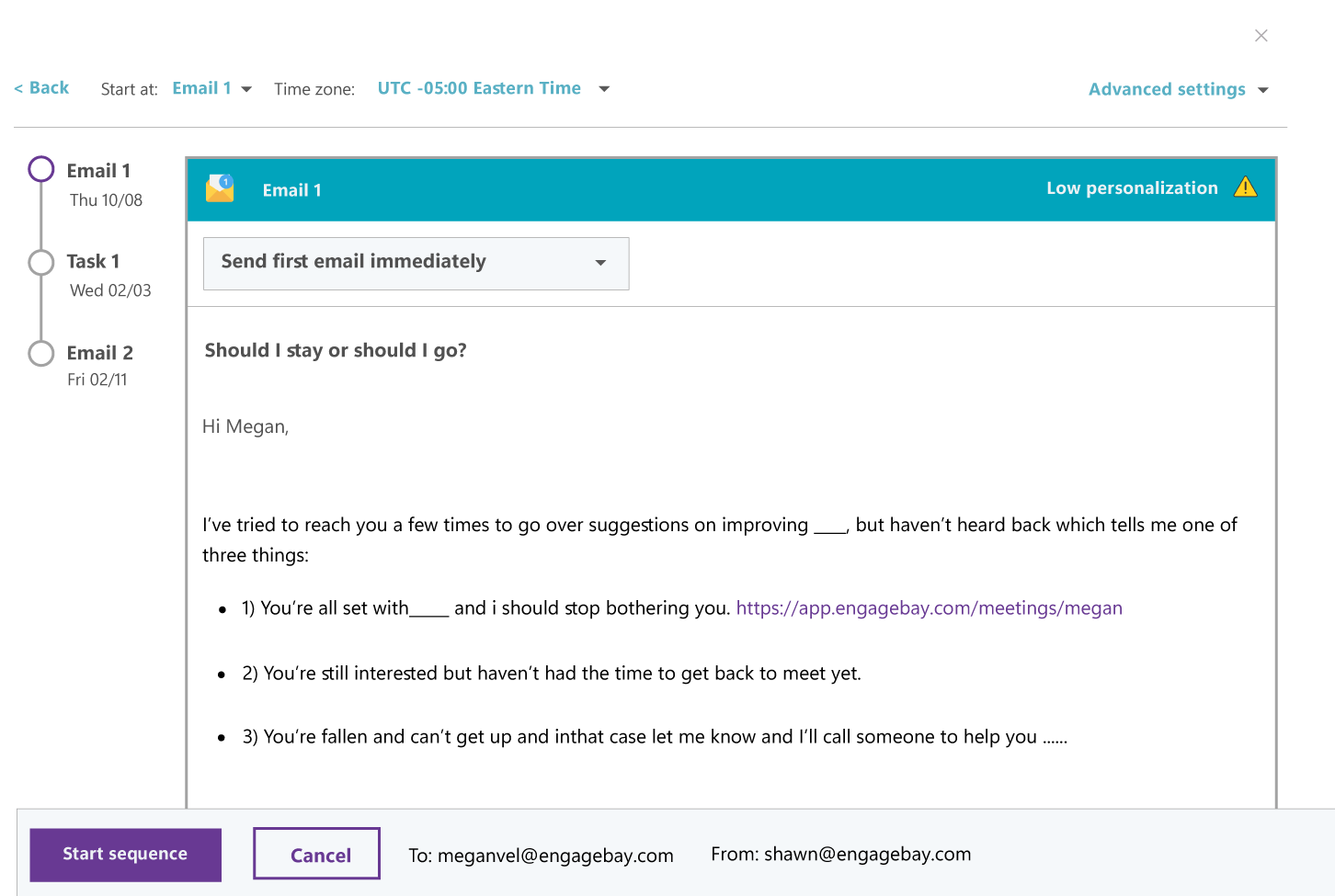Open the Start at Email 1 dropdown
The image size is (1335, 896).
(x=211, y=88)
